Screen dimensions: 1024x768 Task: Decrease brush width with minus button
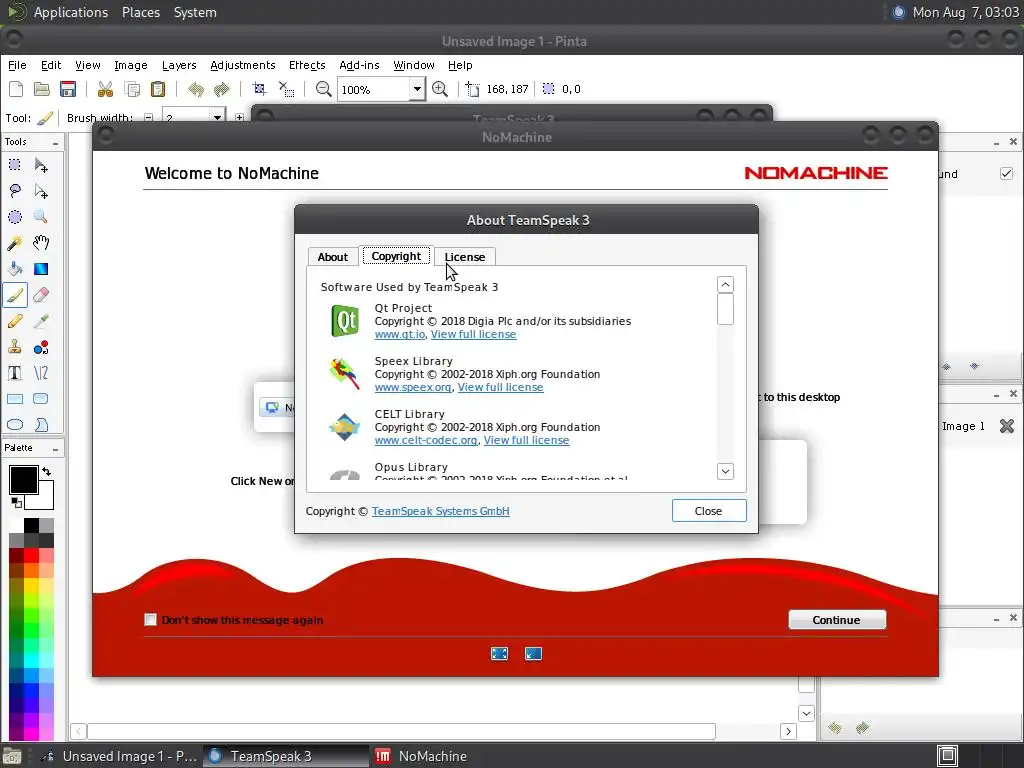tap(148, 118)
